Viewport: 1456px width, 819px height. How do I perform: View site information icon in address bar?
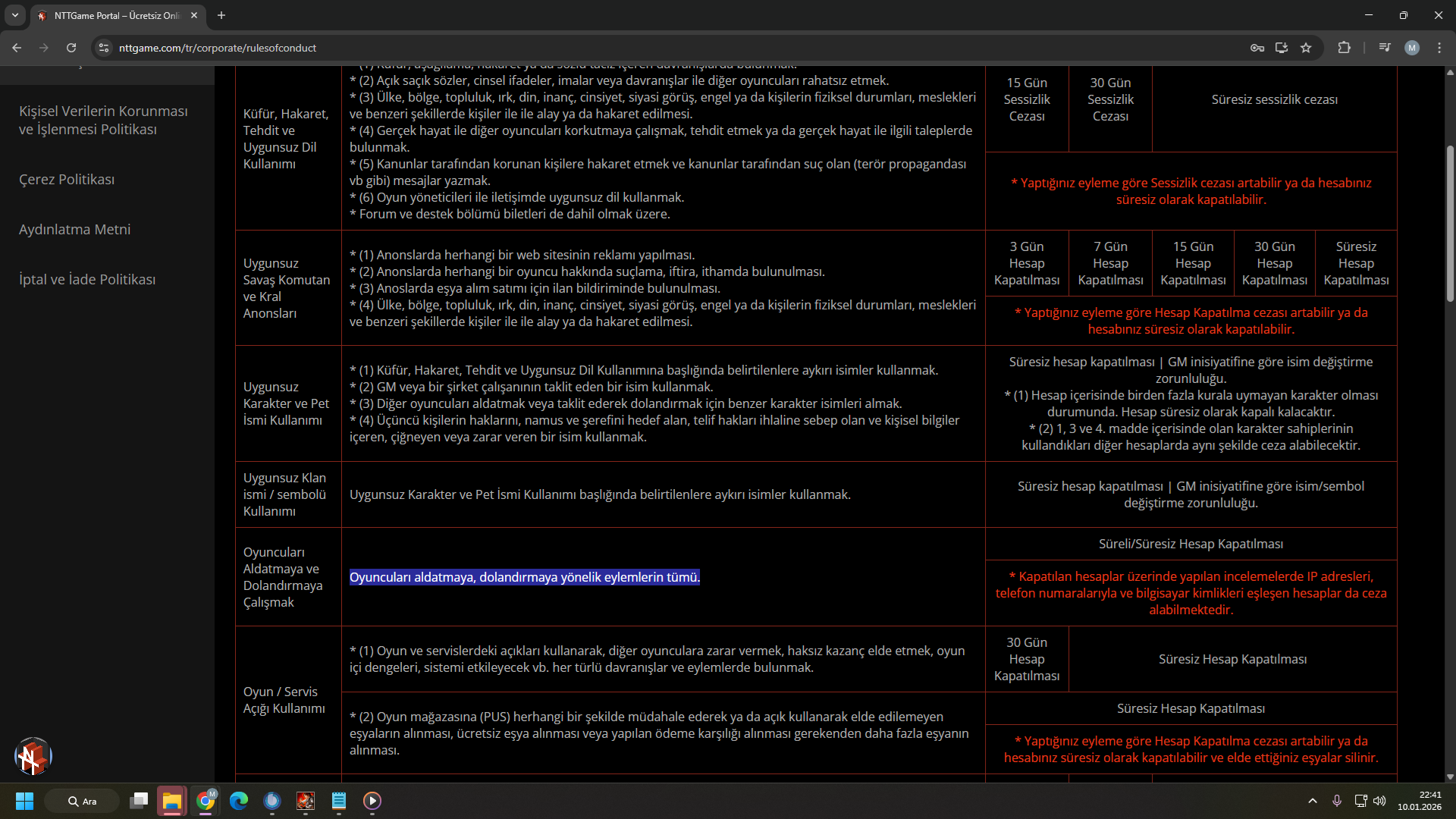click(104, 48)
